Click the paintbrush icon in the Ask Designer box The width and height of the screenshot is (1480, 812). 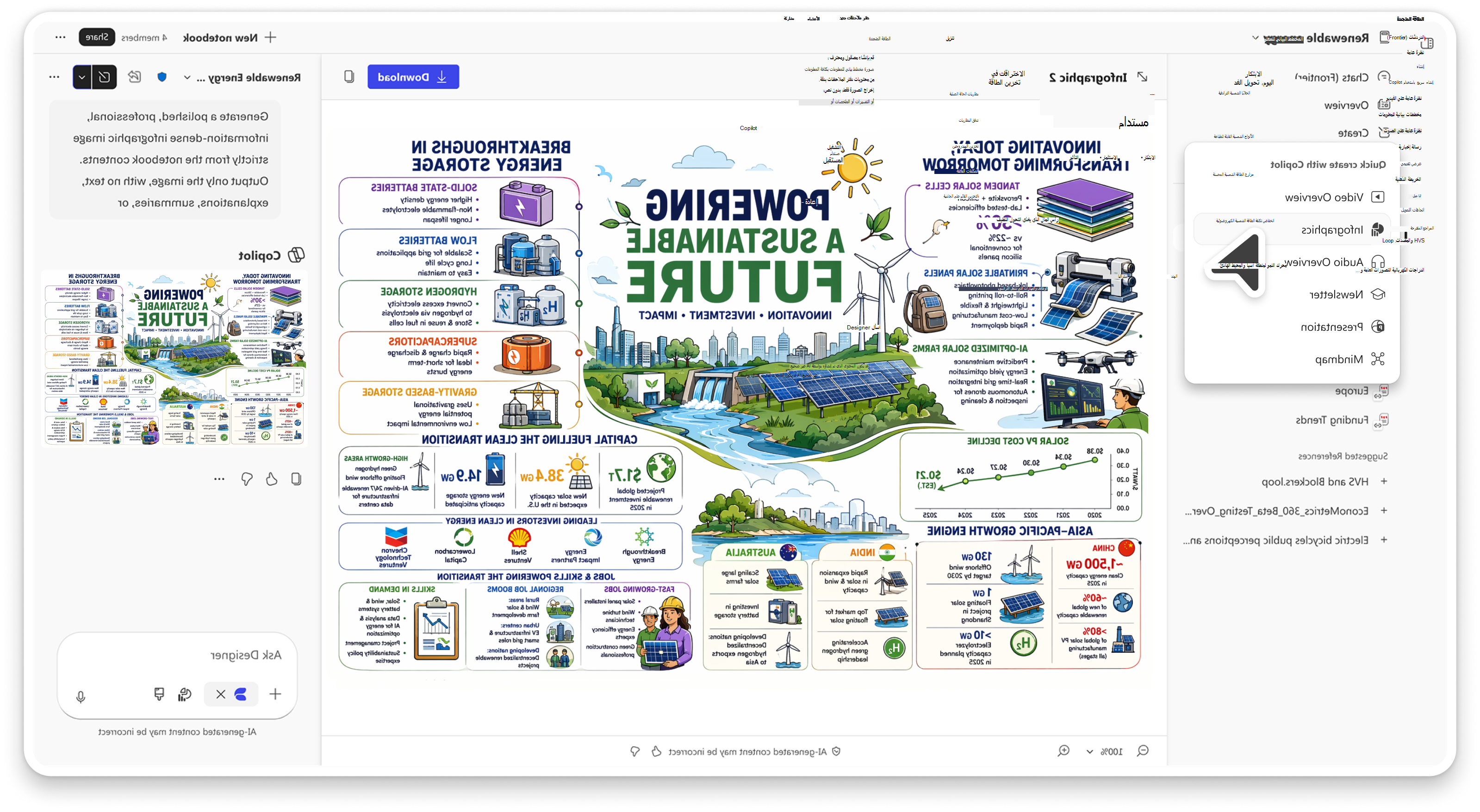coord(159,694)
